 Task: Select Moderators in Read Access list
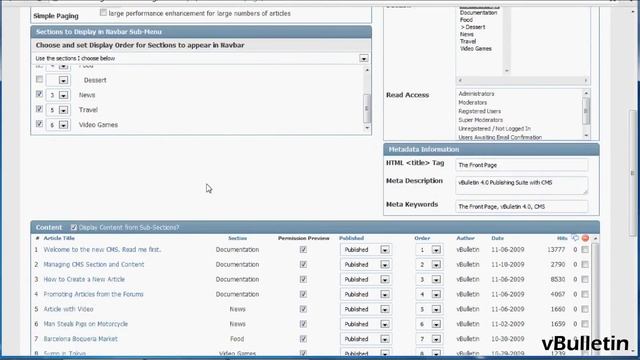point(473,102)
